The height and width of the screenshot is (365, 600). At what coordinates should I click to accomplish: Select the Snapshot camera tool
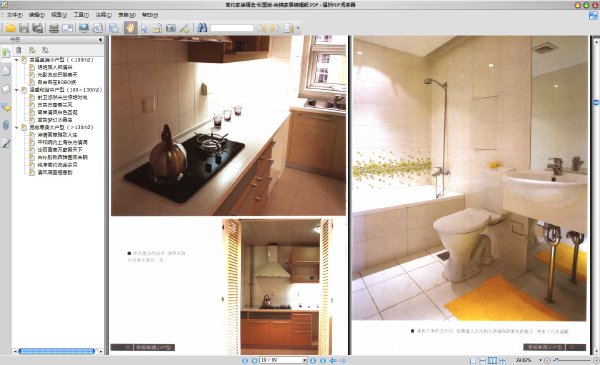[x=171, y=28]
